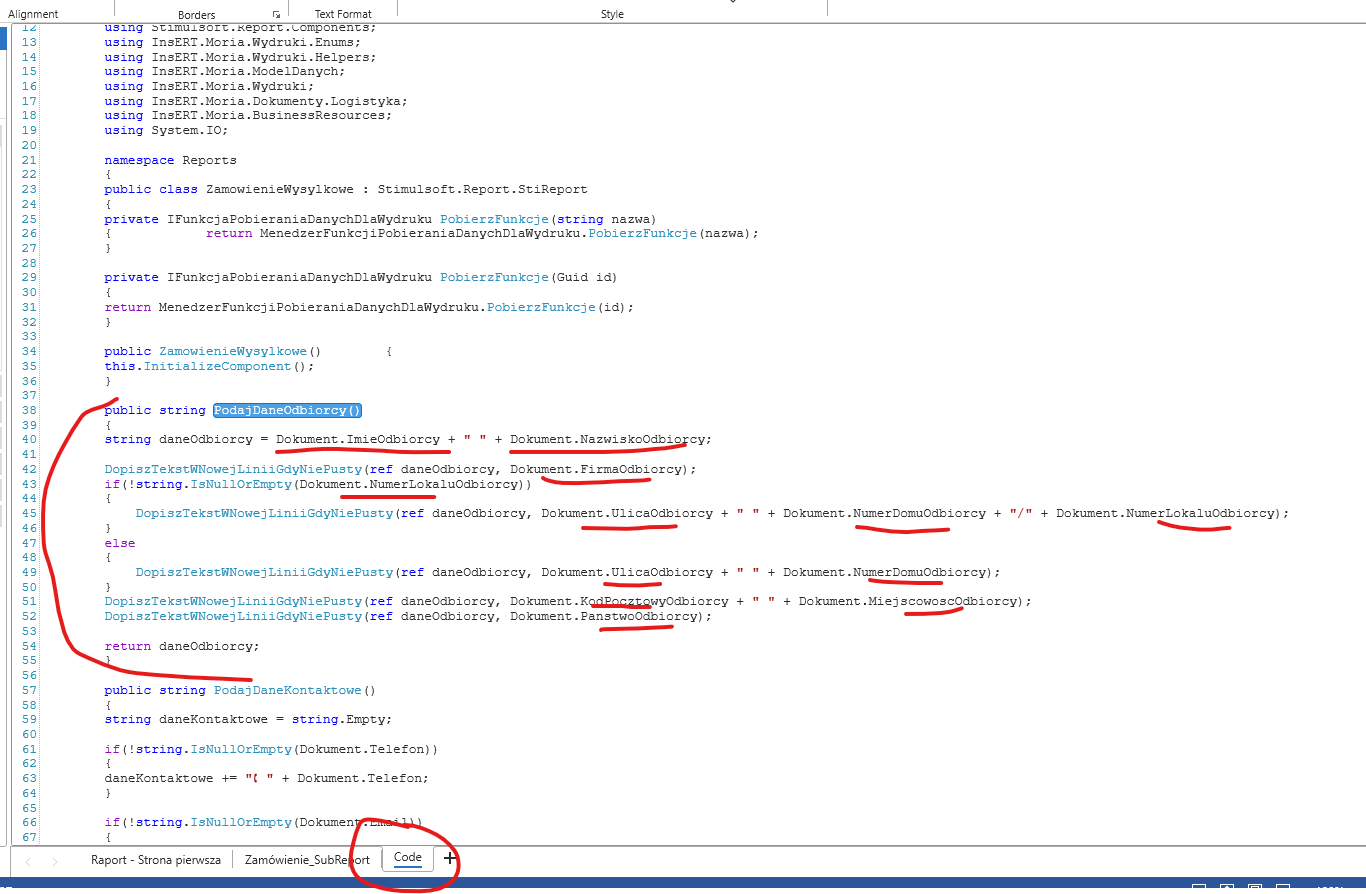
Task: Click the 'else' keyword on line 47
Action: click(x=119, y=543)
